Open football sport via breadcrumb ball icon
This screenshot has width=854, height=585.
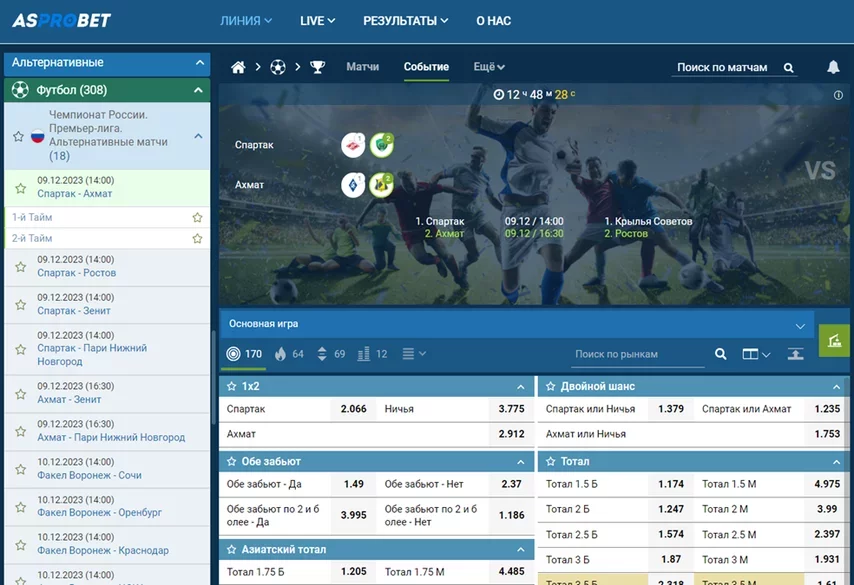coord(278,68)
